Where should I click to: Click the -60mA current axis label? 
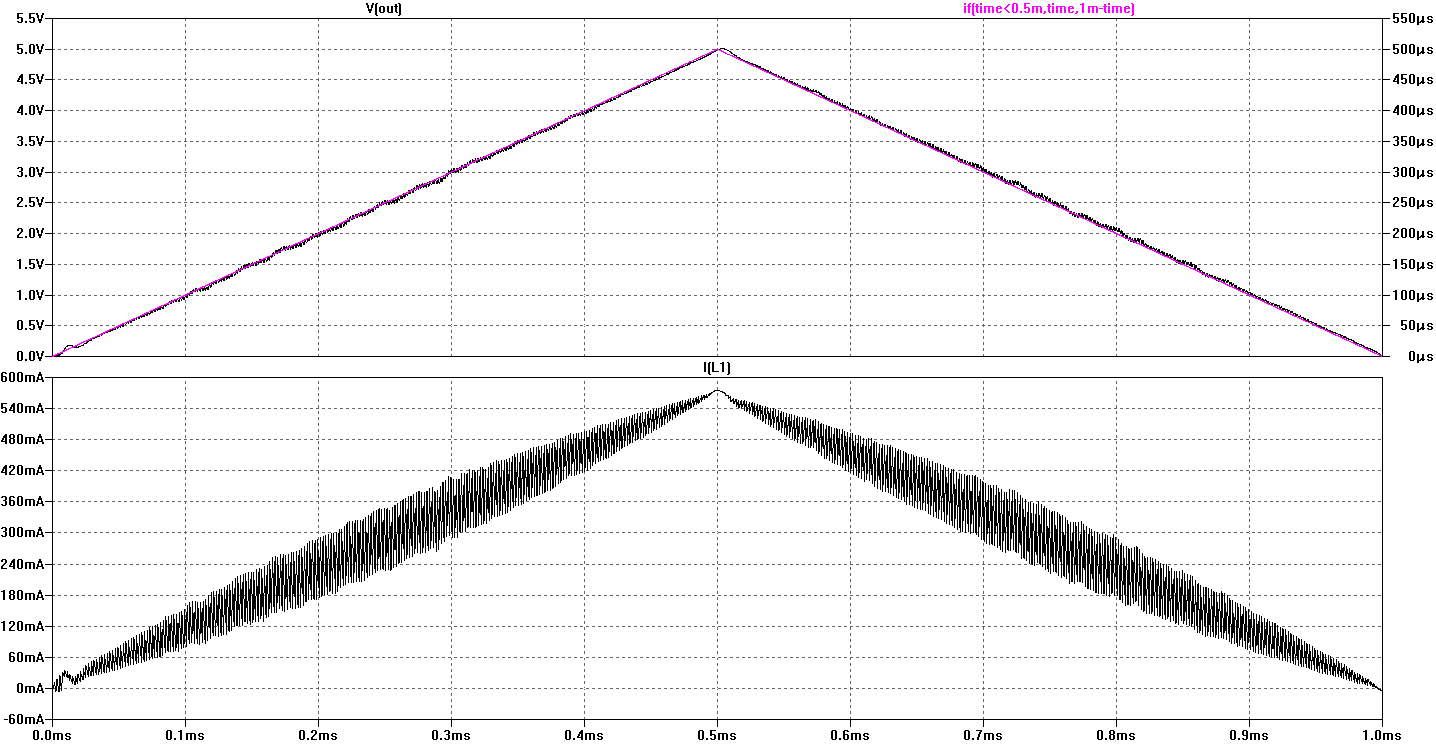[25, 719]
